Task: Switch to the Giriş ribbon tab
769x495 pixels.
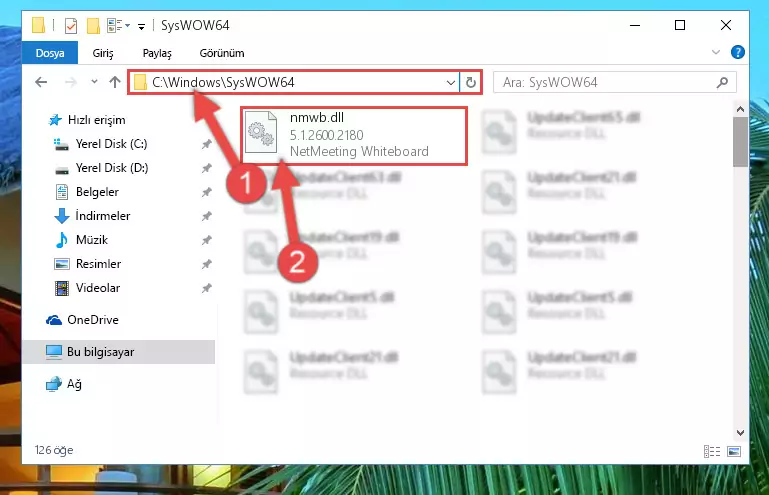Action: [103, 53]
